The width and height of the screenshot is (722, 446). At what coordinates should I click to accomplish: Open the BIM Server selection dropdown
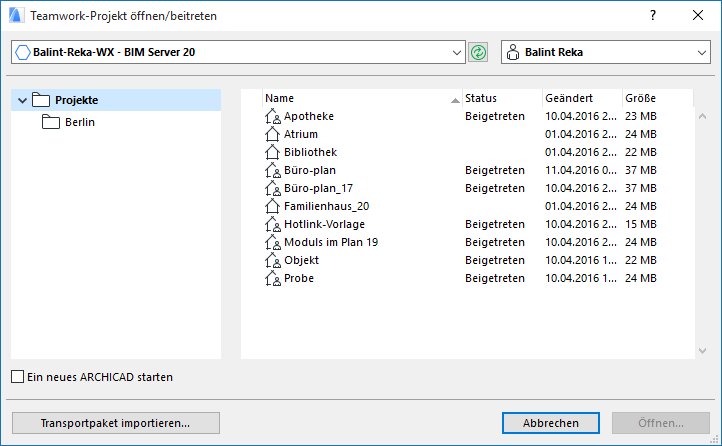tap(458, 52)
